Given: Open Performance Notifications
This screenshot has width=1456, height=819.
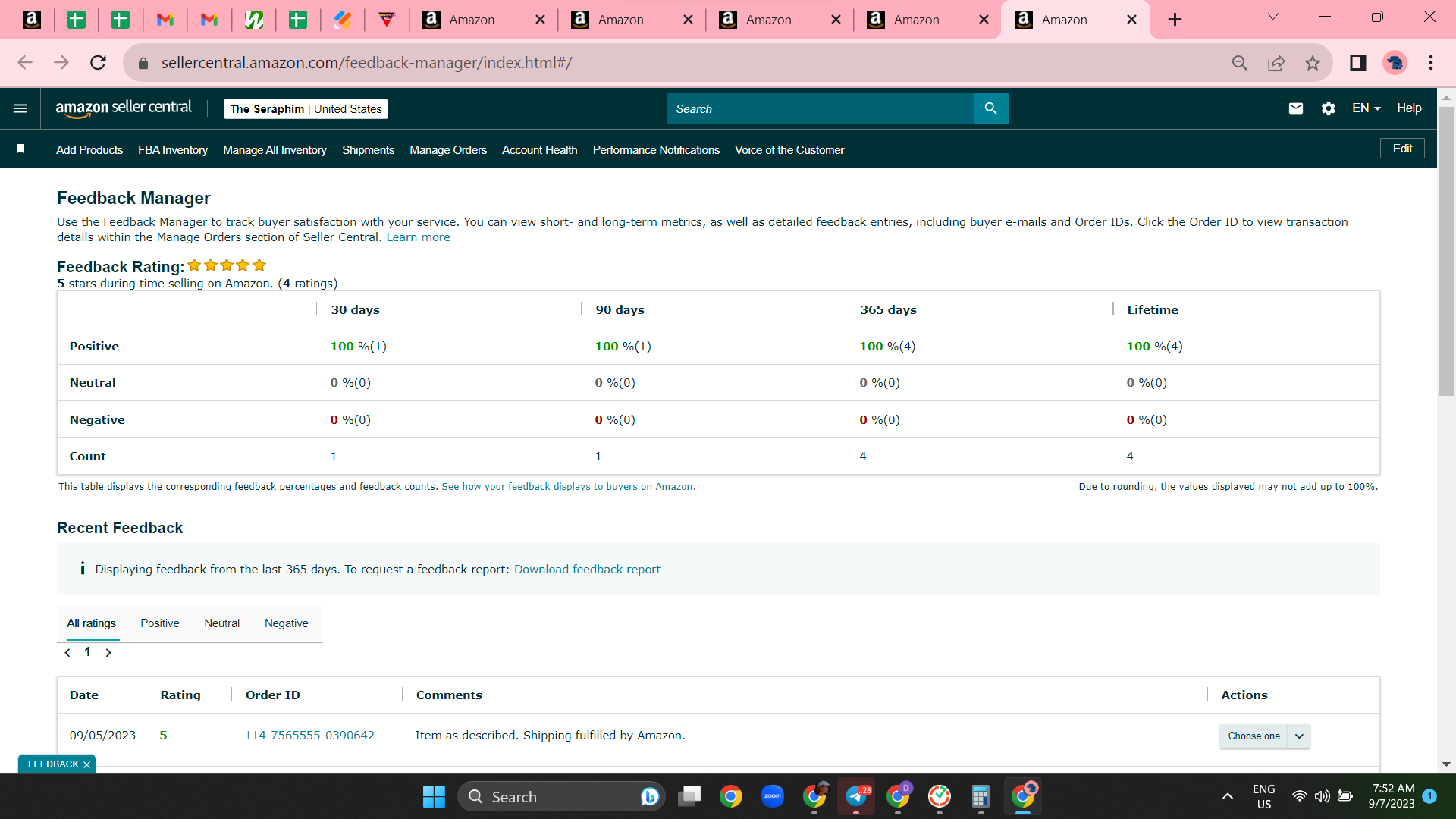Looking at the screenshot, I should click(x=656, y=150).
